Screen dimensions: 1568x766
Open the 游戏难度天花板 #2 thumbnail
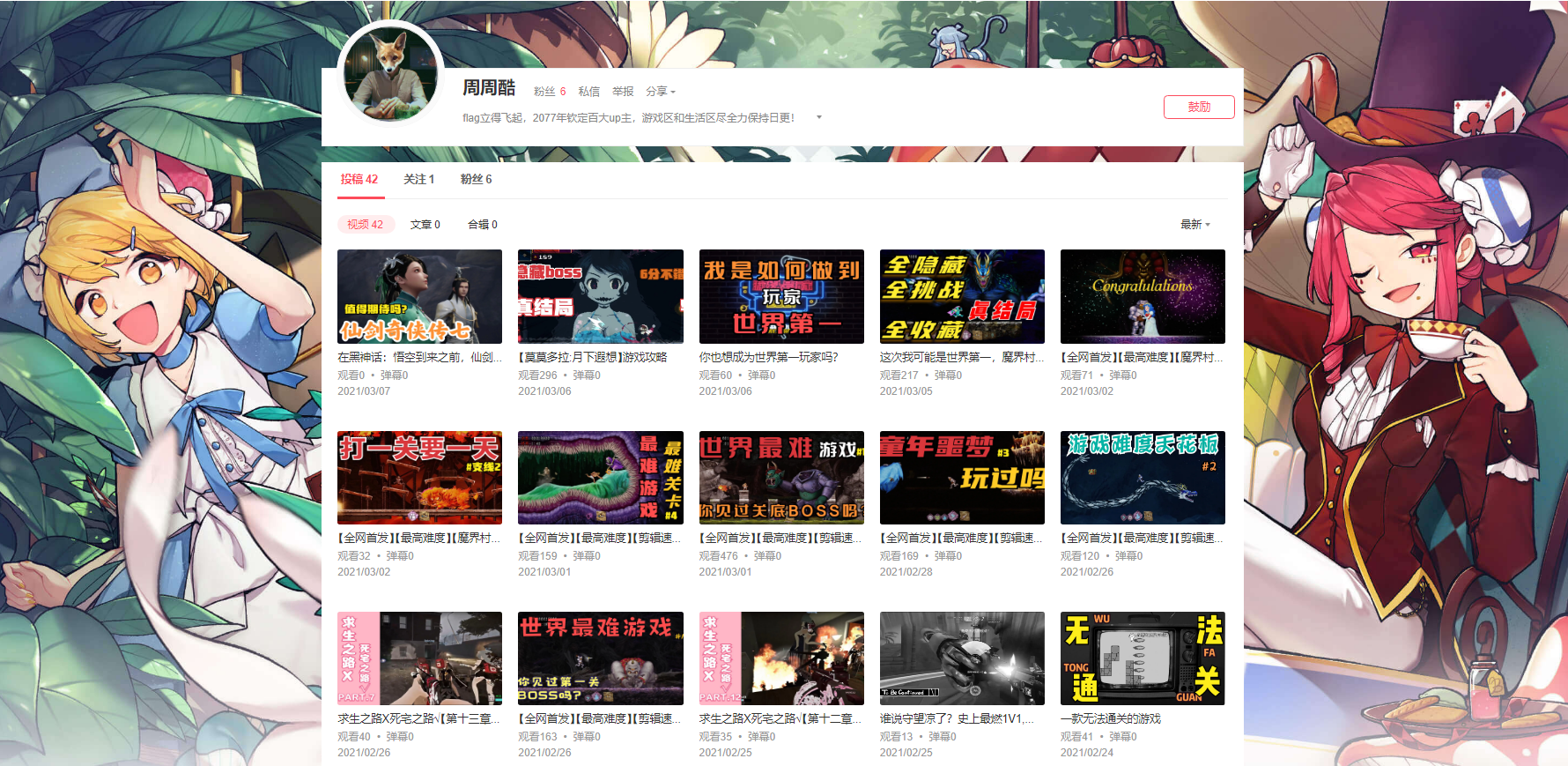click(1143, 478)
